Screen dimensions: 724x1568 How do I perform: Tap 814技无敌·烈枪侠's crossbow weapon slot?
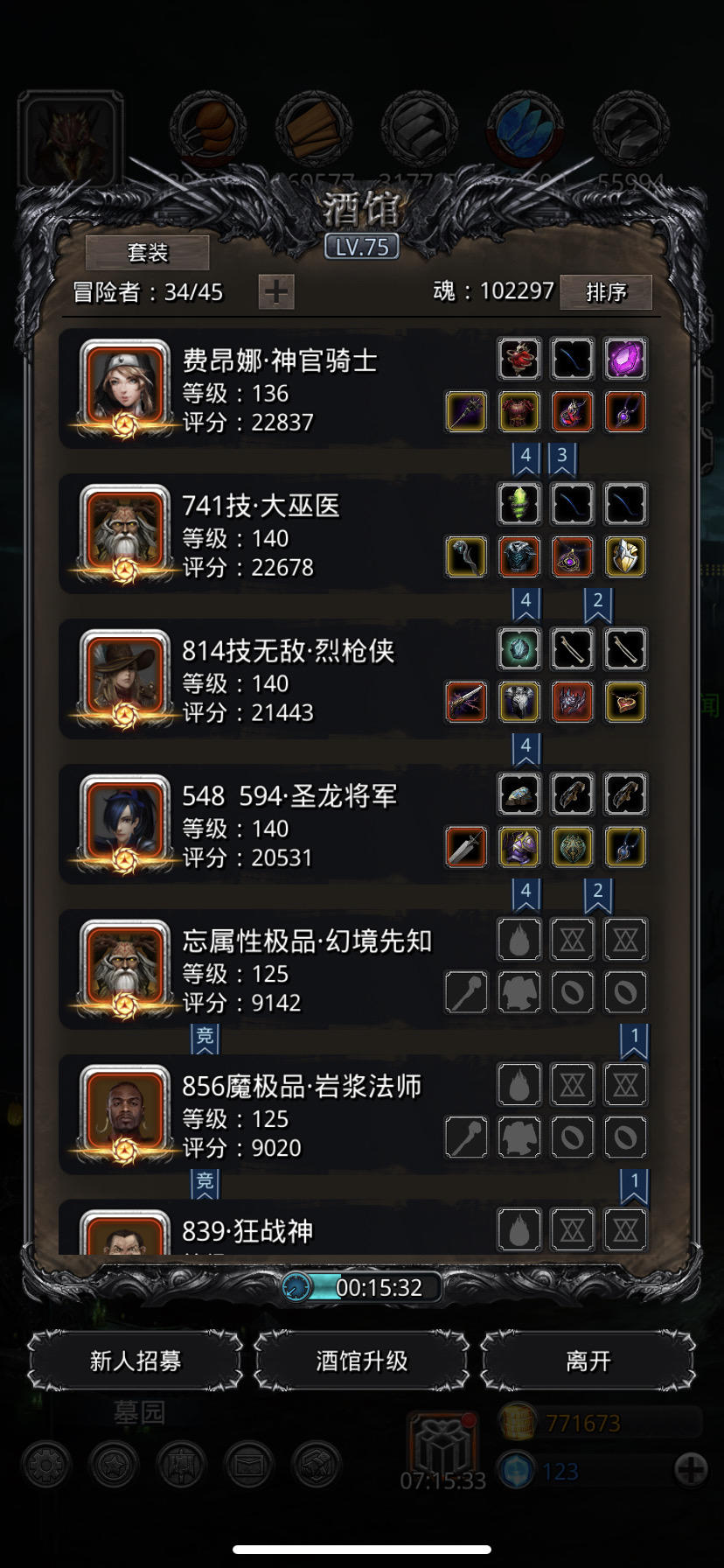tap(466, 702)
